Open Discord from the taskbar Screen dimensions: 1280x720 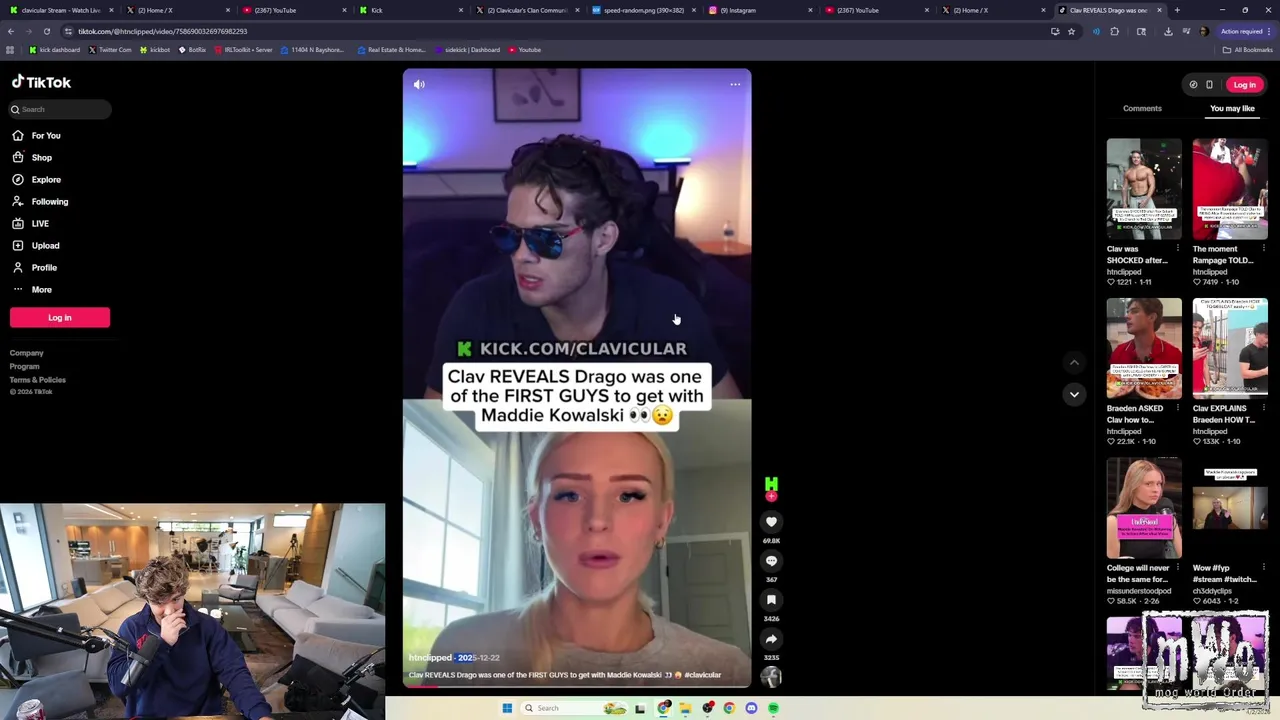coord(751,708)
